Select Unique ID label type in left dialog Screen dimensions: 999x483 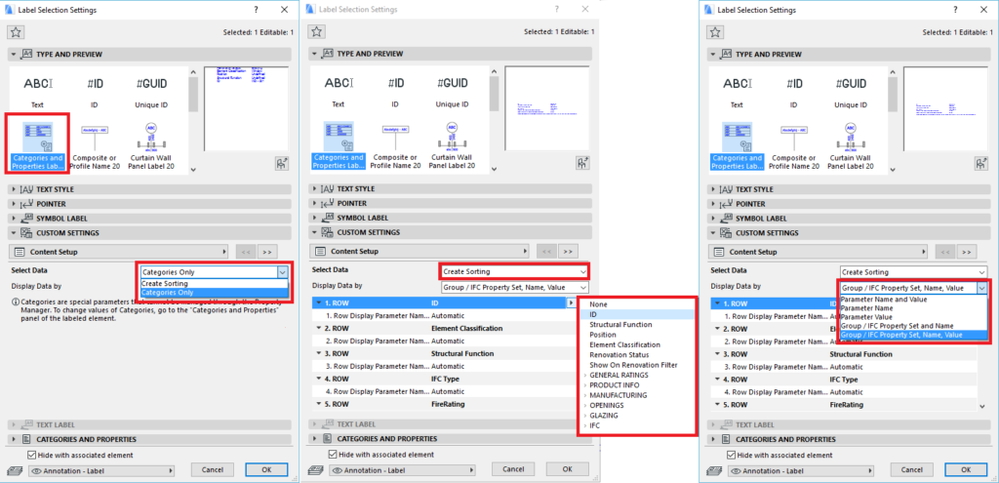(151, 91)
